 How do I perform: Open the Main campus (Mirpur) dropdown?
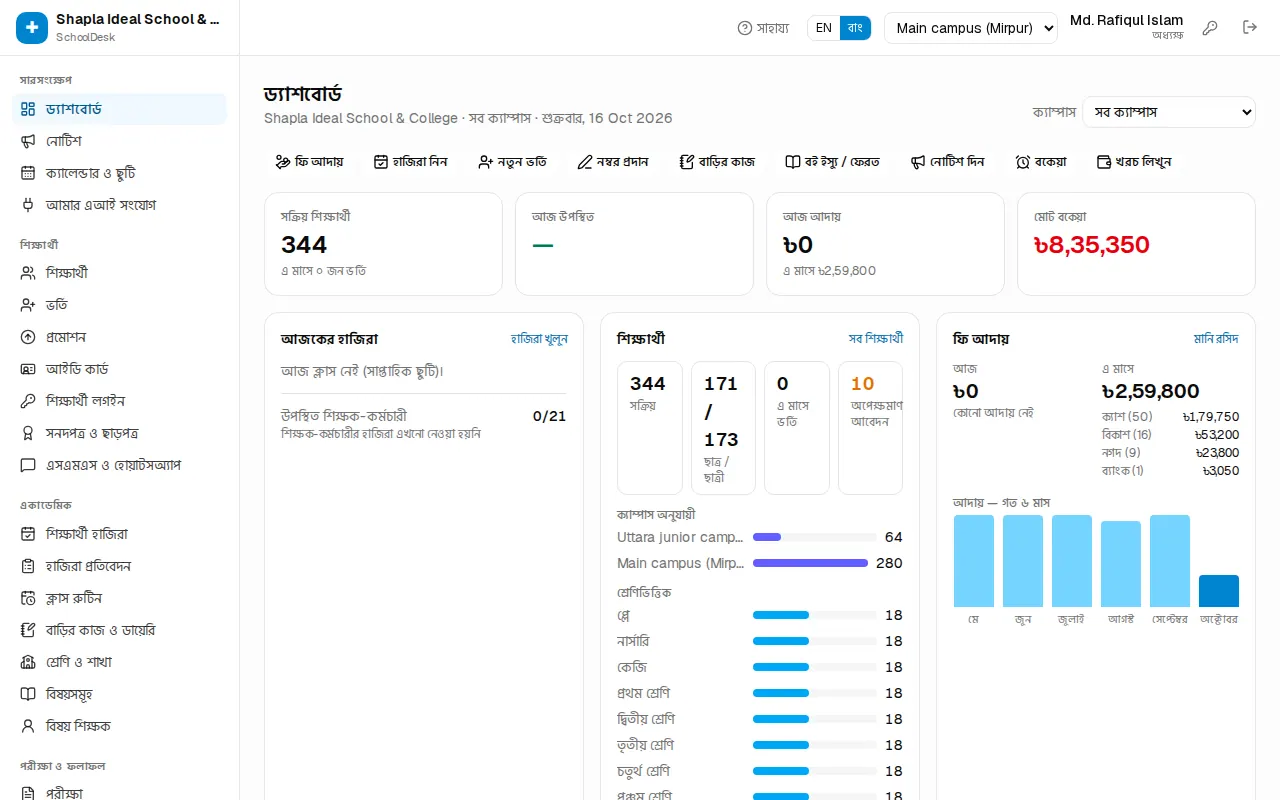point(971,28)
